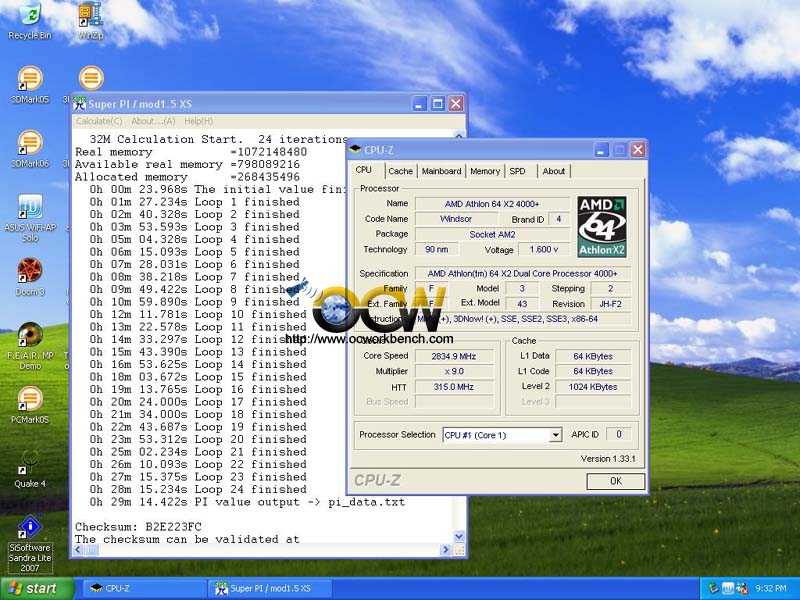
Task: Click the CPU-Z title bar chip icon
Action: tap(356, 149)
